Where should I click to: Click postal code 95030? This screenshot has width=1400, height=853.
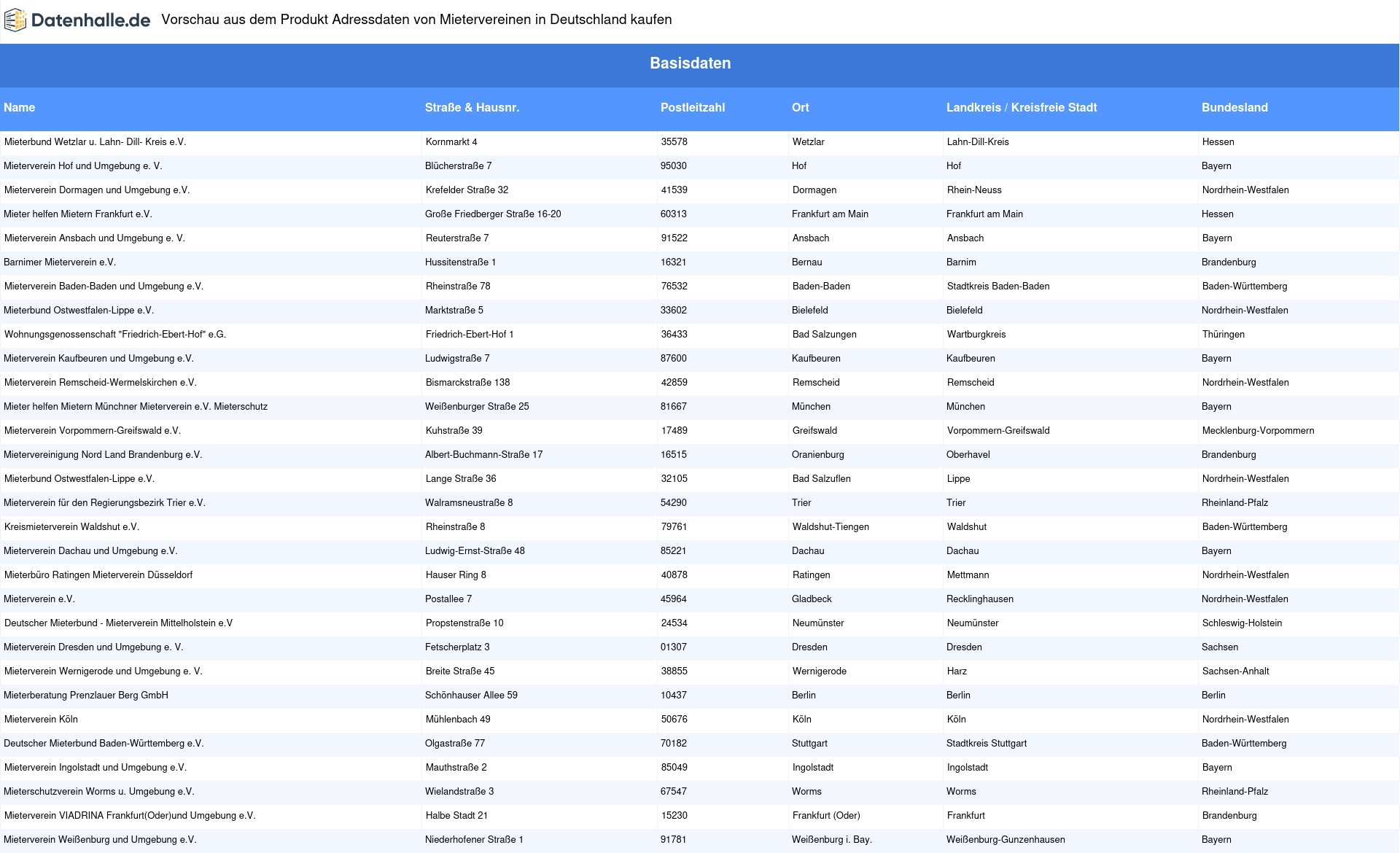click(x=673, y=166)
